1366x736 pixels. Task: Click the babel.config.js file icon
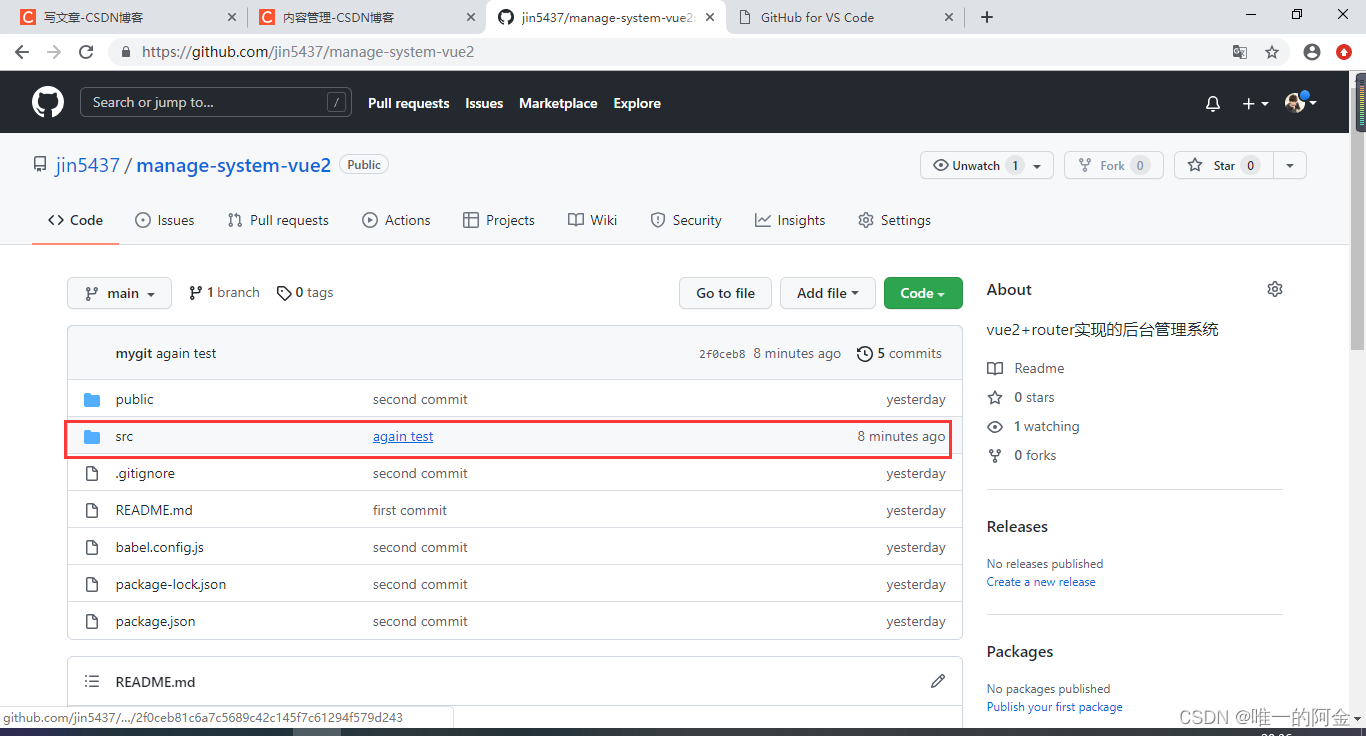pos(92,547)
